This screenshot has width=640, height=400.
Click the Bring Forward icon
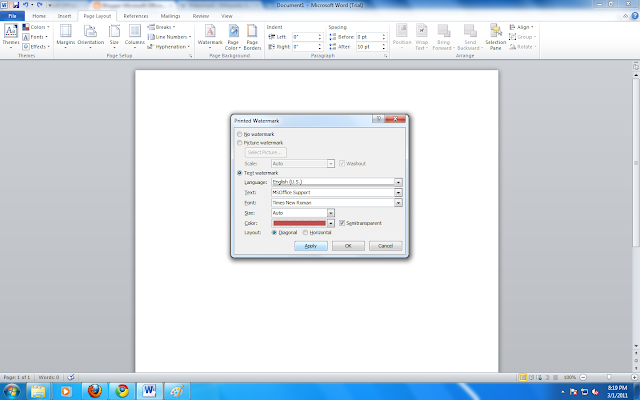click(443, 31)
